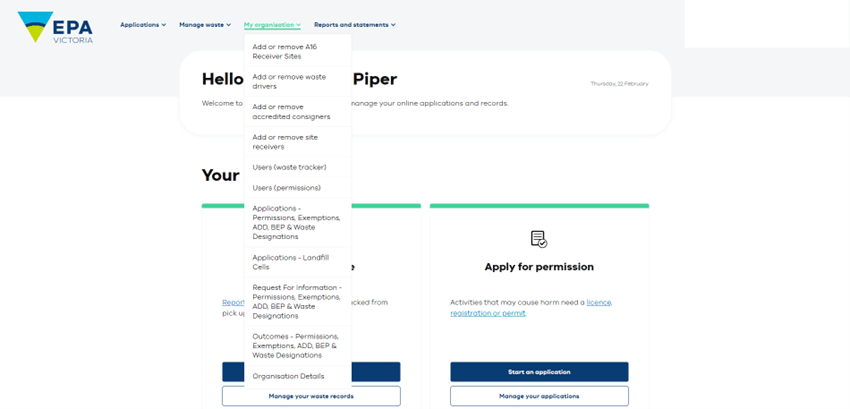This screenshot has height=409, width=850.
Task: Click the Start an application button
Action: (539, 372)
